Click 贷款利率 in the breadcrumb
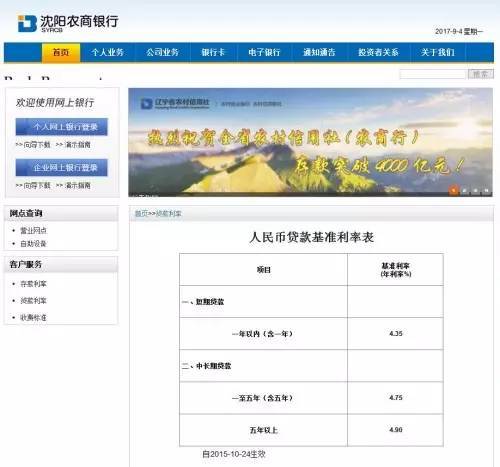The height and width of the screenshot is (467, 500). [169, 213]
